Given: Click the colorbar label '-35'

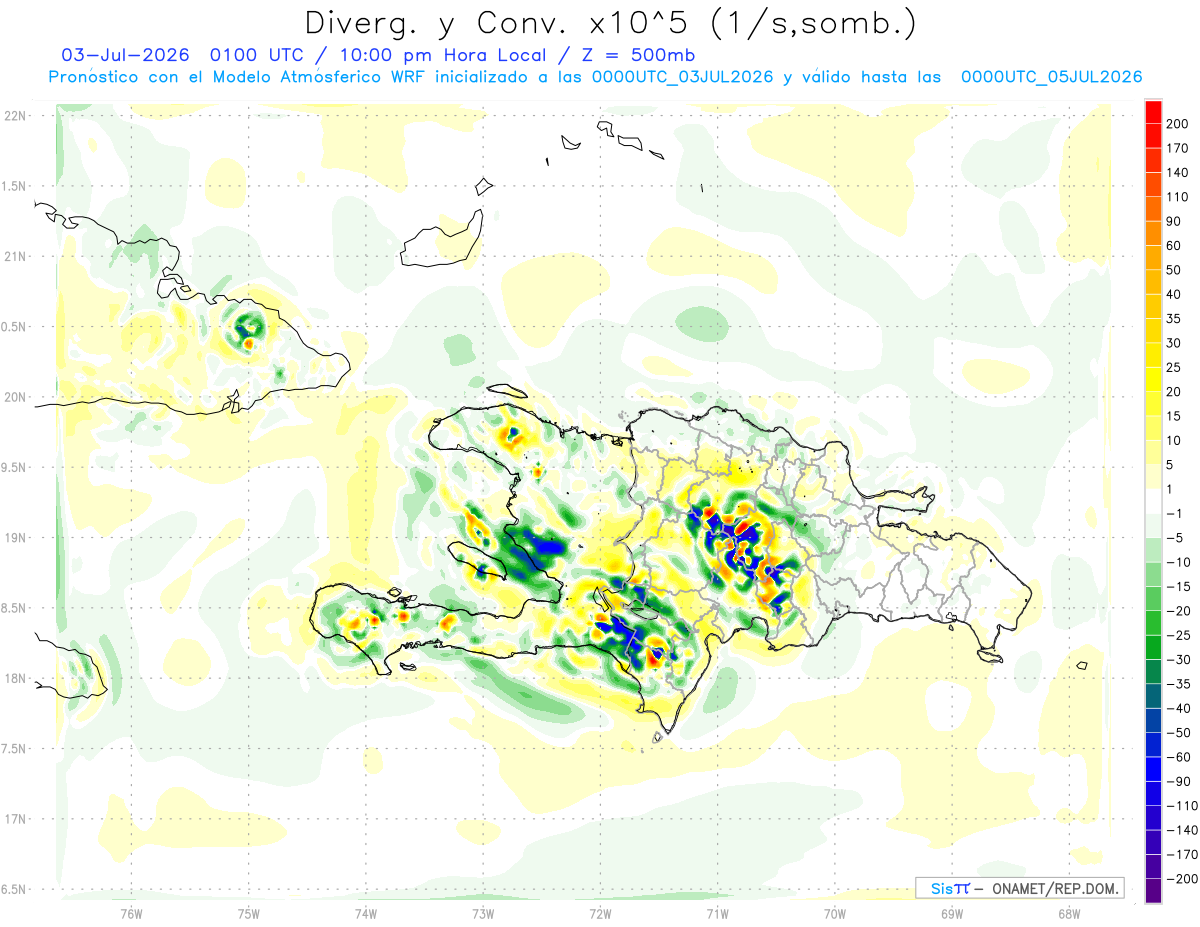Looking at the screenshot, I should [1177, 683].
